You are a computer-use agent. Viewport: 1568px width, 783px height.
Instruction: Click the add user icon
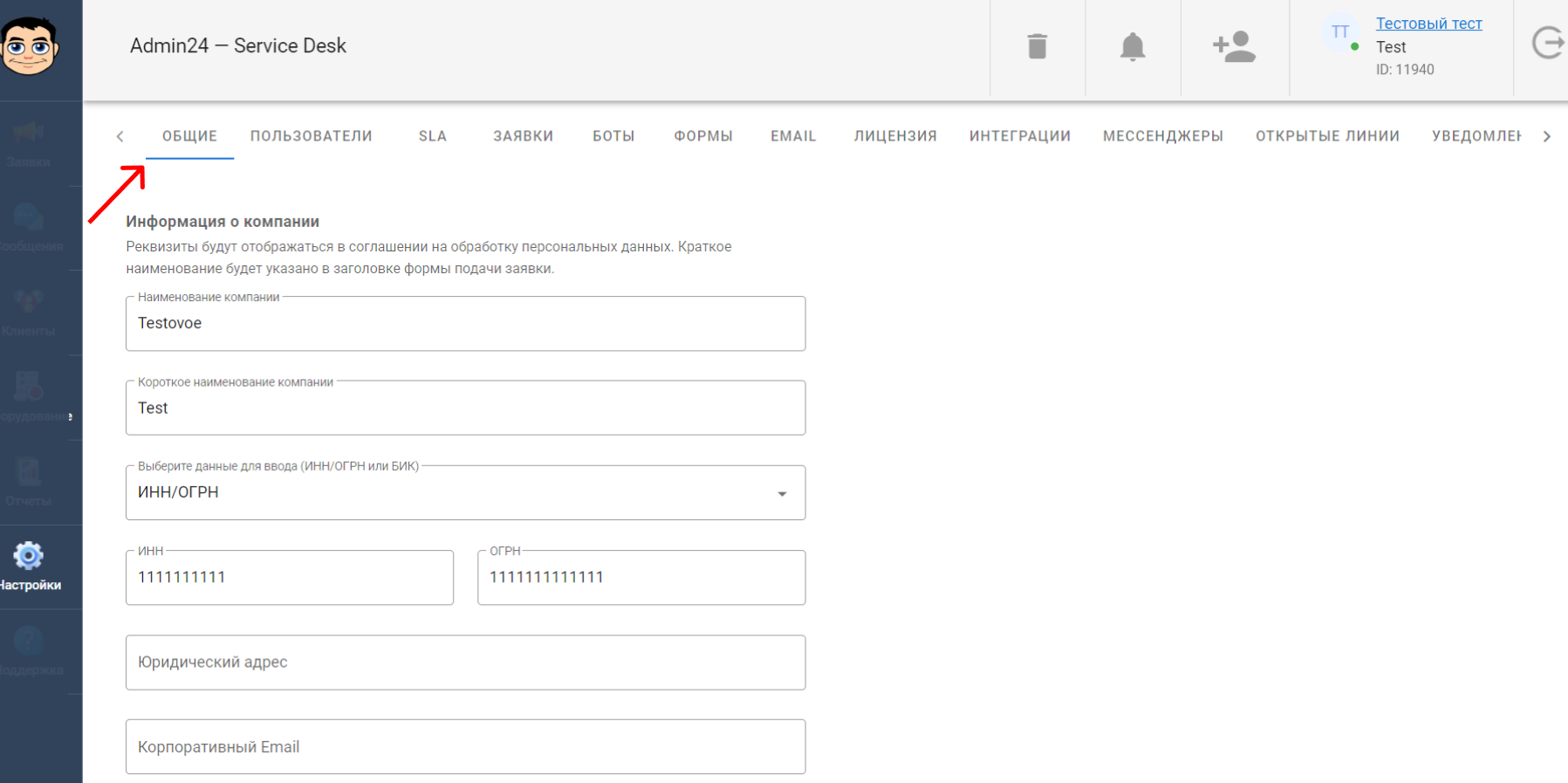pos(1234,46)
